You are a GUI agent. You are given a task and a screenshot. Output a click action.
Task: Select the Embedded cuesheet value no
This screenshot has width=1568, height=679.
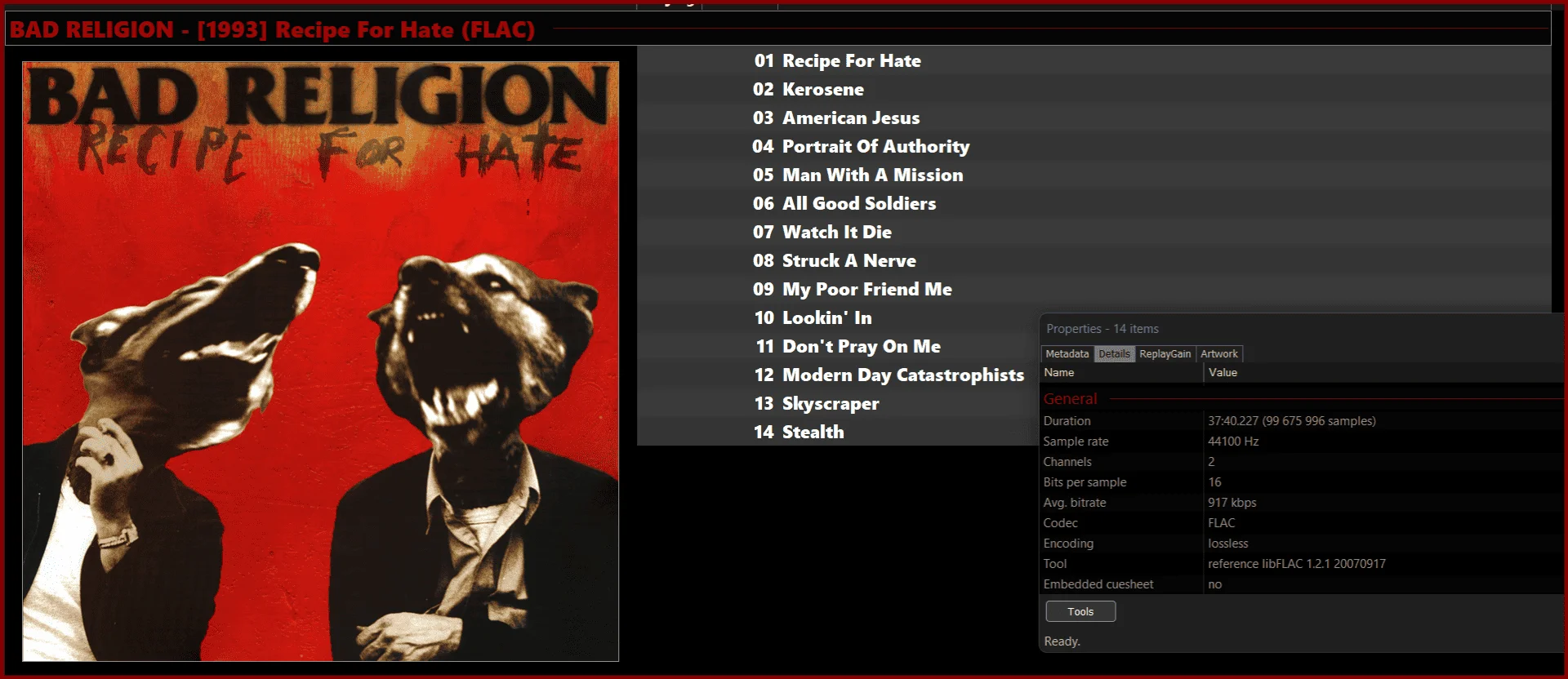(x=1214, y=584)
